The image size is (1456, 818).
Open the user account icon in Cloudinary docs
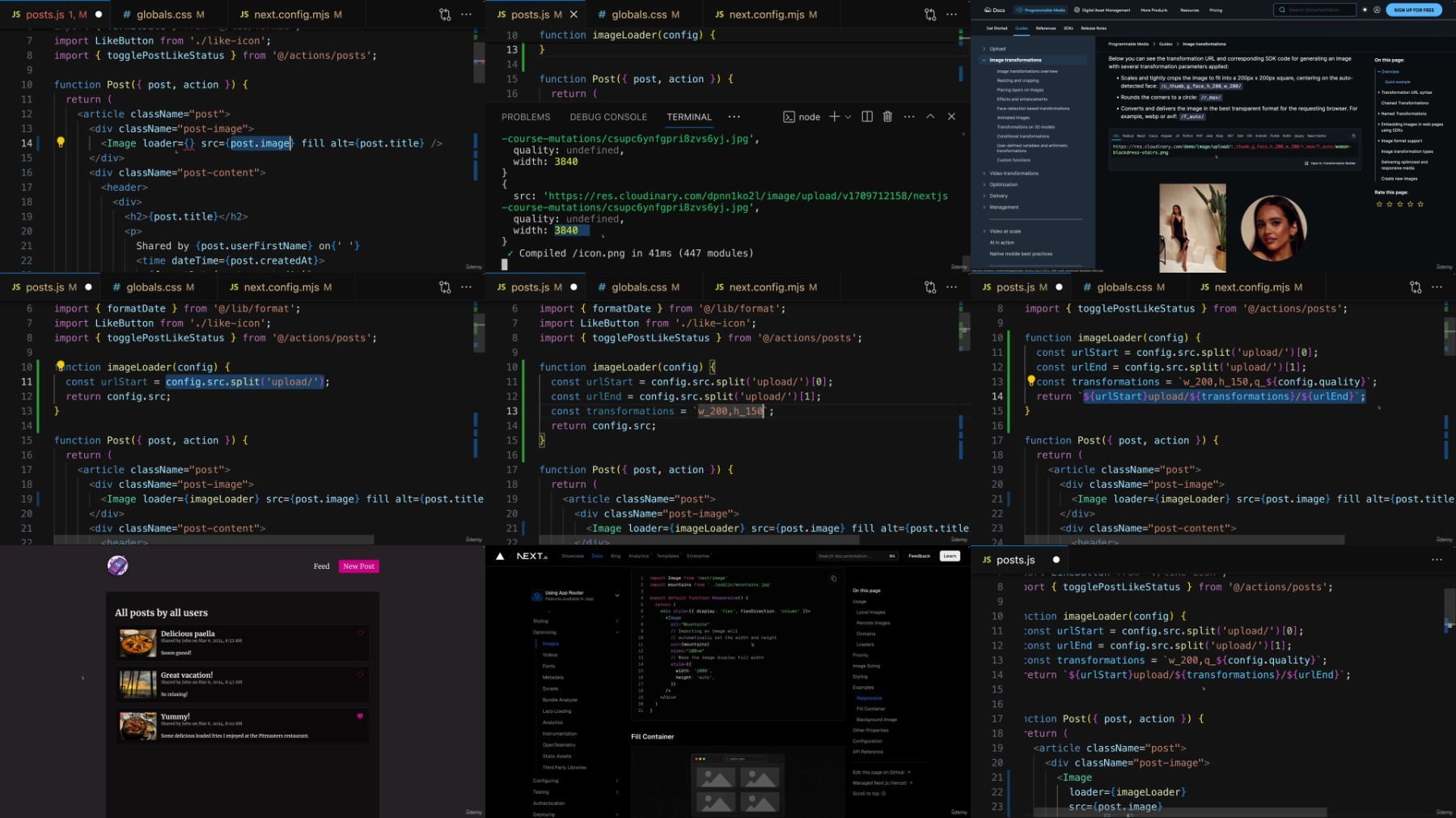click(x=1377, y=10)
